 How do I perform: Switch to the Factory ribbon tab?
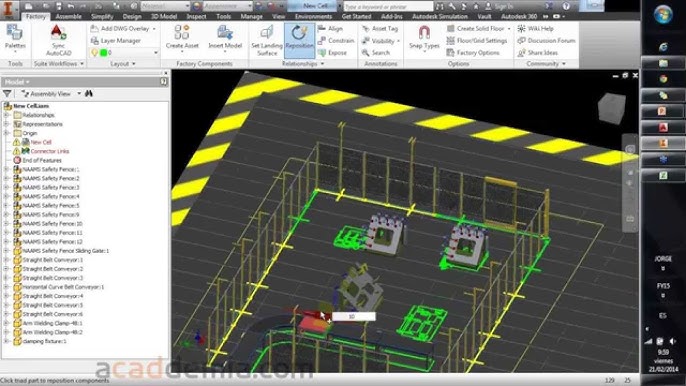(35, 17)
